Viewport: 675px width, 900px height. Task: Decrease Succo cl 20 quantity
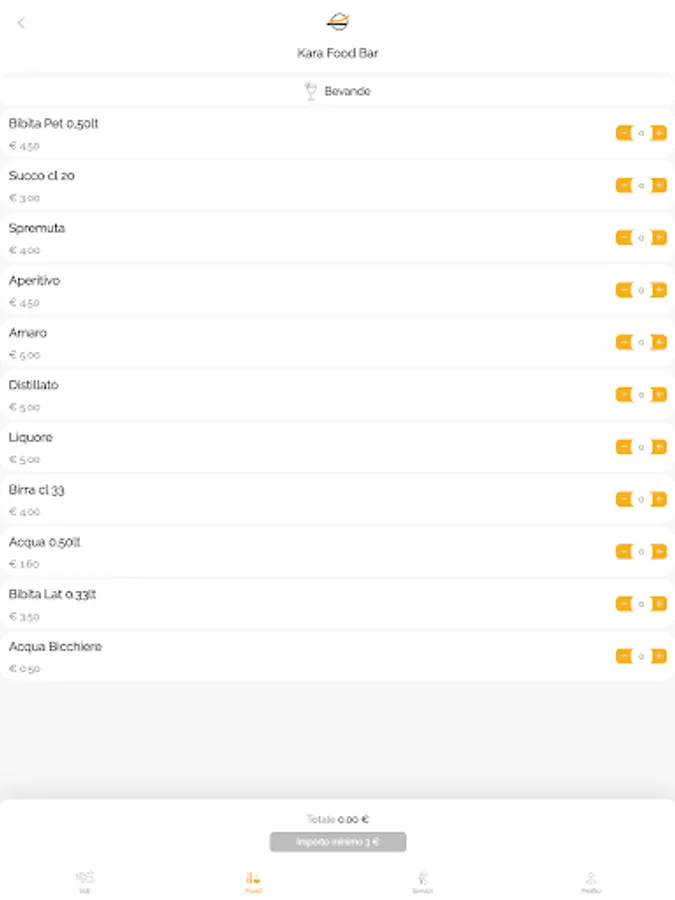click(x=624, y=185)
